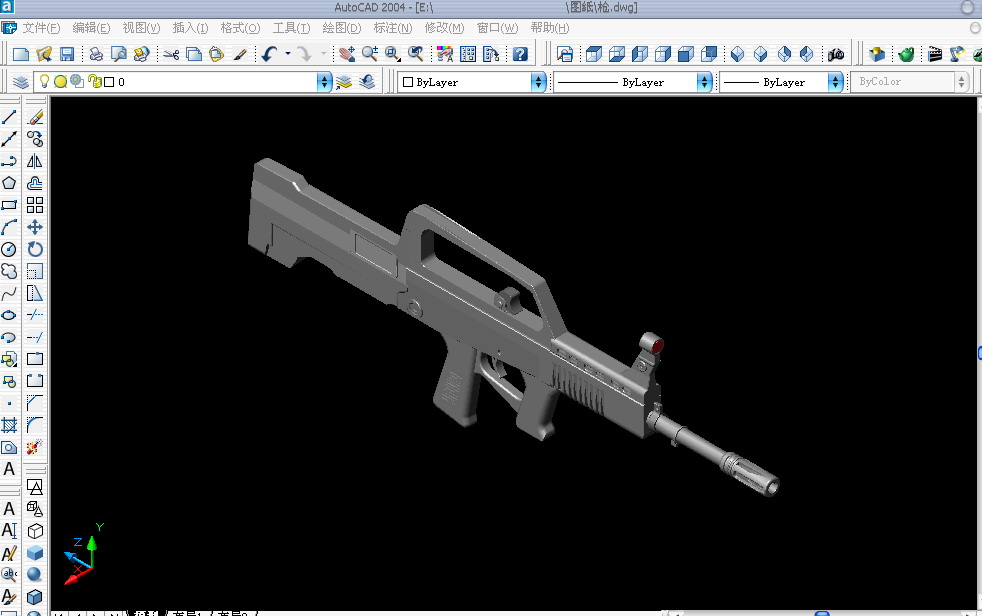This screenshot has height=616, width=982.
Task: Select the Move modify tool
Action: point(35,227)
